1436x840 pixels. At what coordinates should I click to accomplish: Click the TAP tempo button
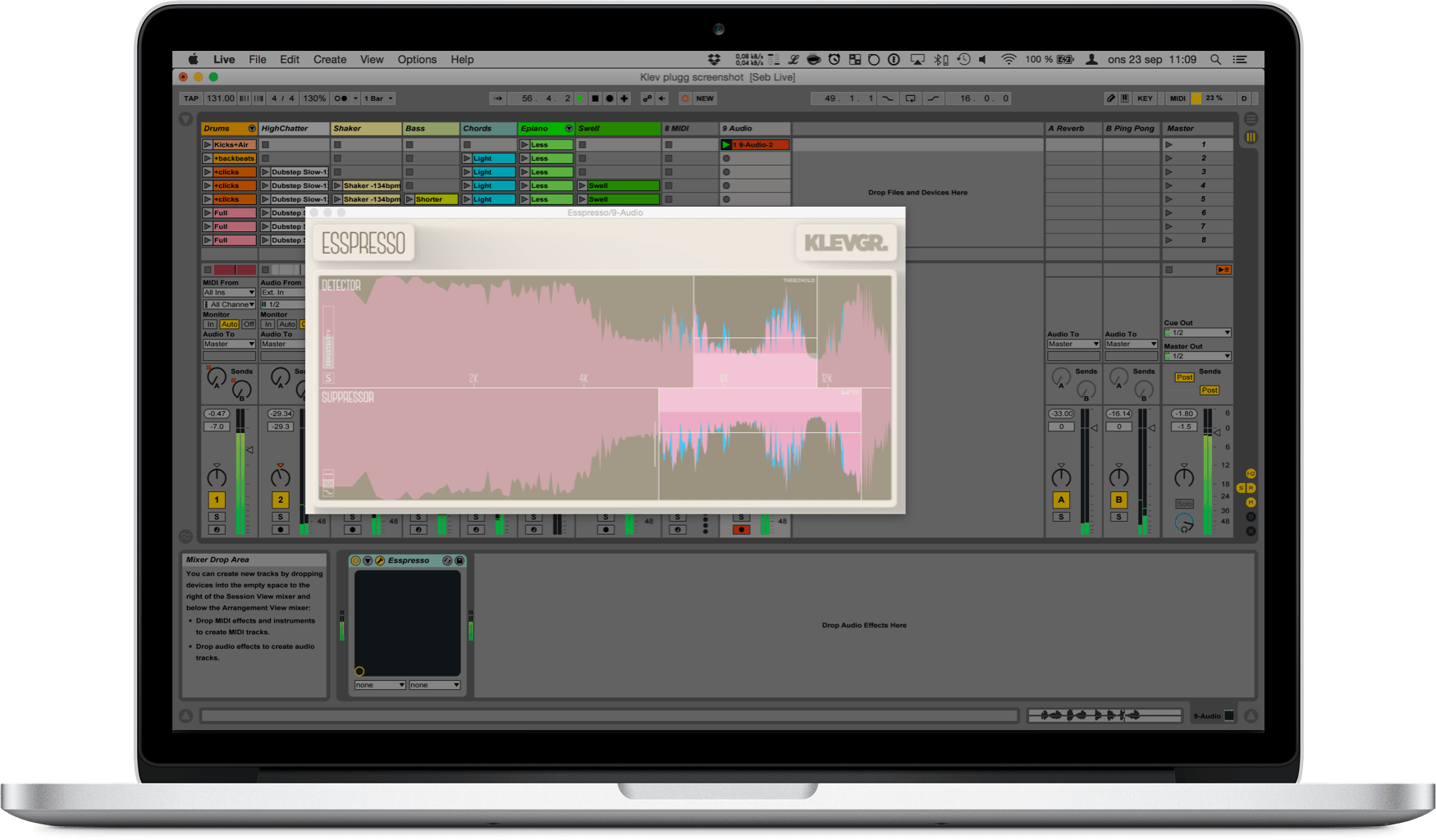[x=191, y=98]
